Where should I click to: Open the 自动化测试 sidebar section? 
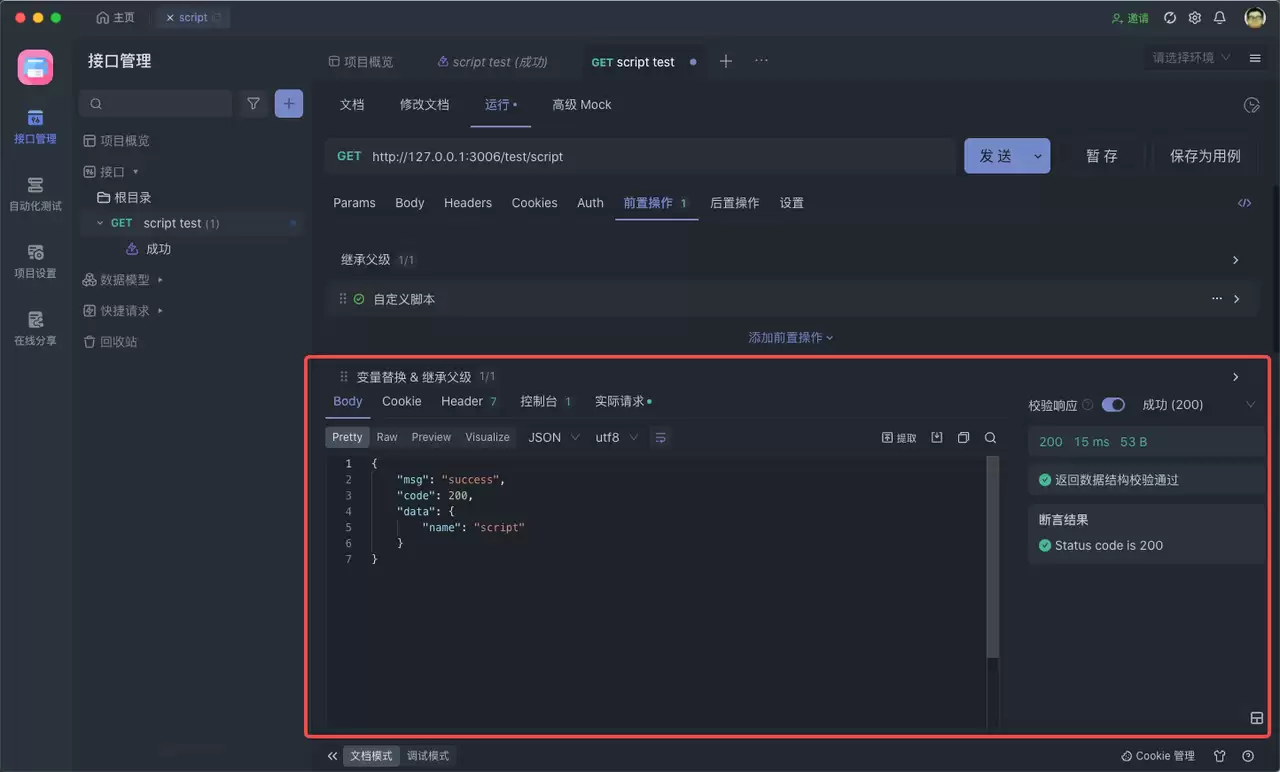point(35,194)
